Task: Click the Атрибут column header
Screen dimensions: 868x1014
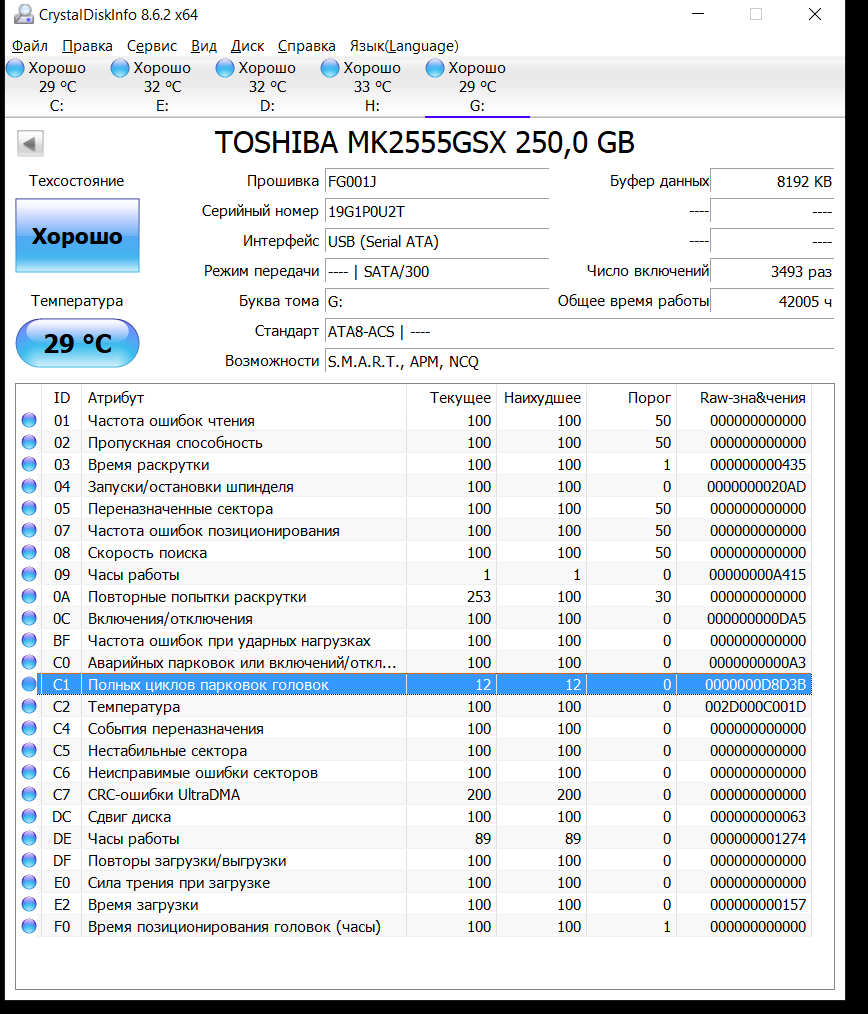Action: click(x=244, y=398)
